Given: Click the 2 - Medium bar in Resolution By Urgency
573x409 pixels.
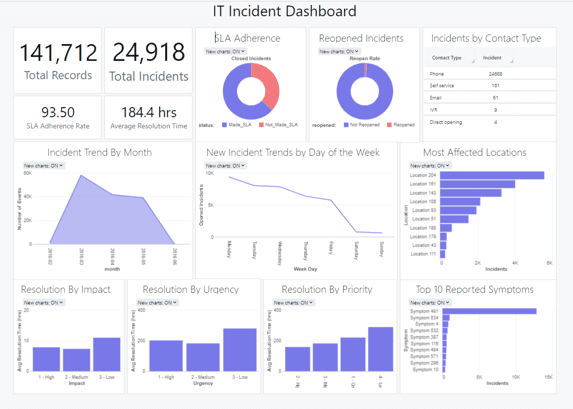Looking at the screenshot, I should [x=203, y=357].
